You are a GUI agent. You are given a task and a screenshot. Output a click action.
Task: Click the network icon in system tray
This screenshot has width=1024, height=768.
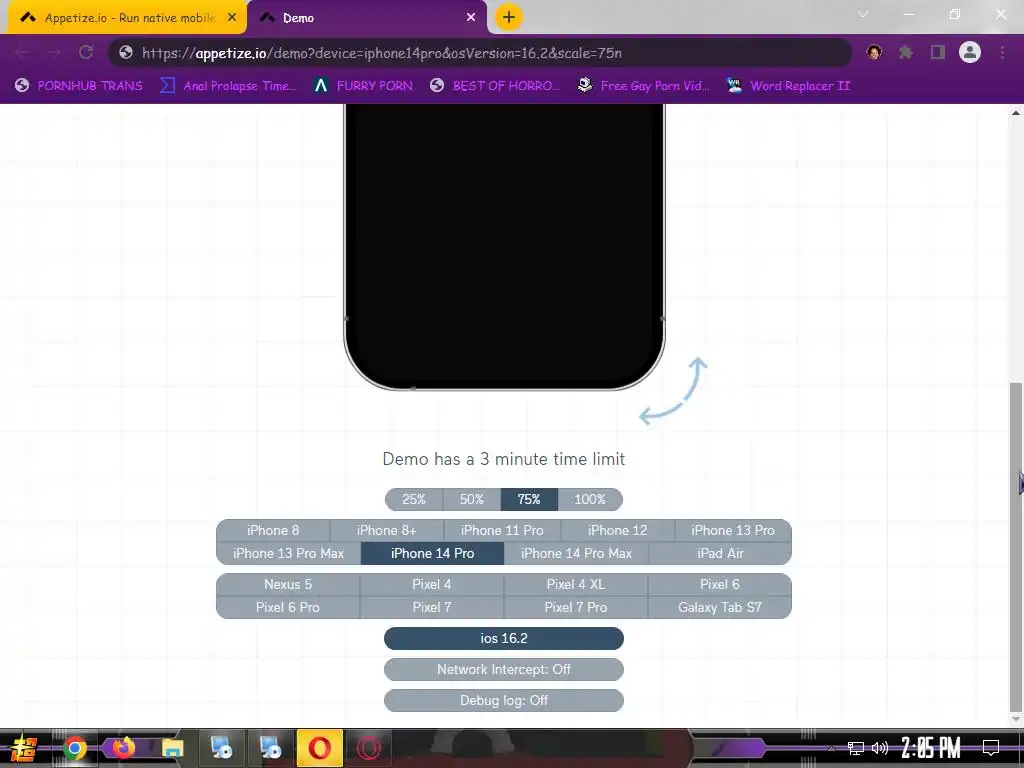click(856, 748)
